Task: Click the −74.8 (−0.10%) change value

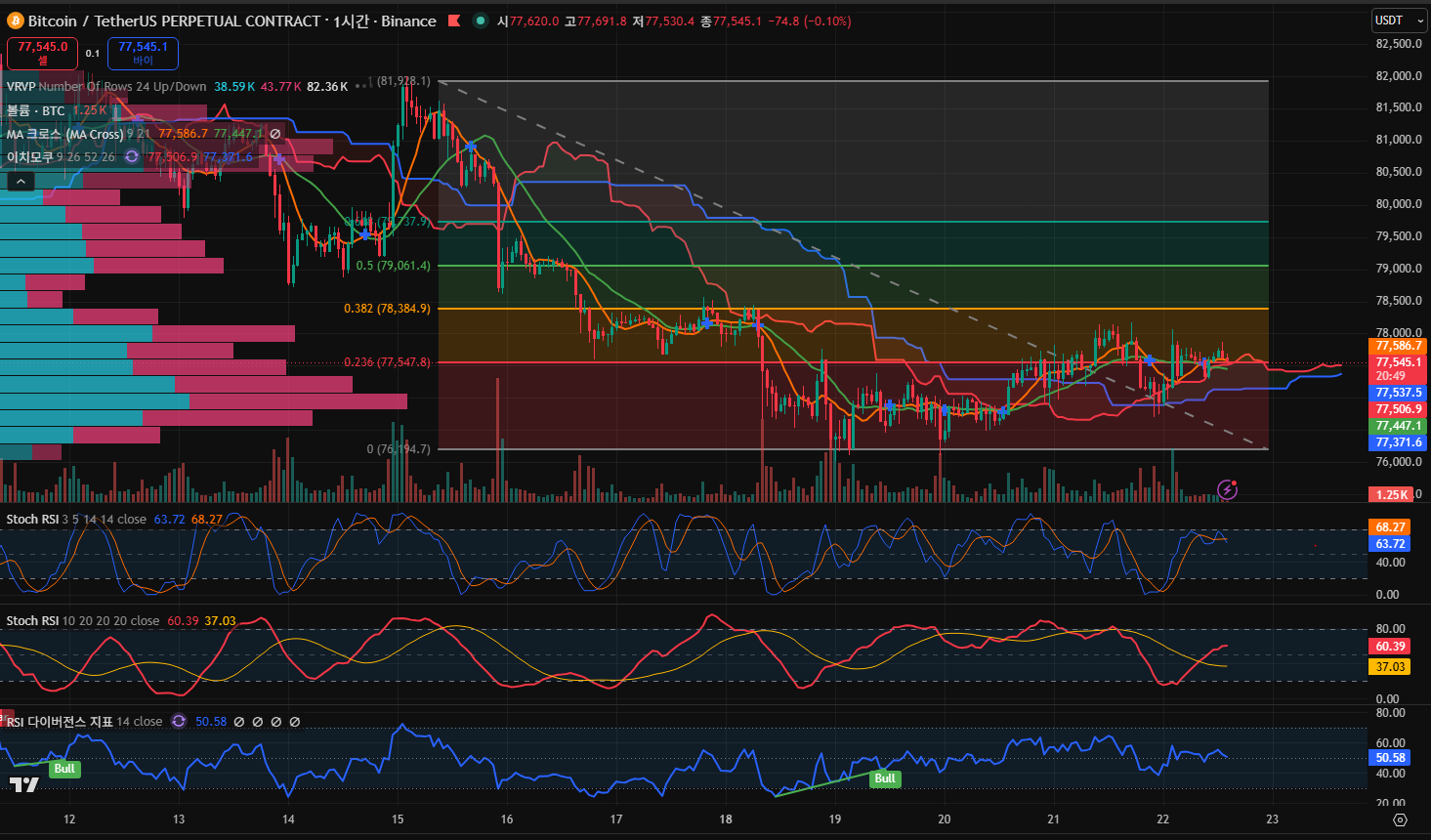Action: coord(810,21)
